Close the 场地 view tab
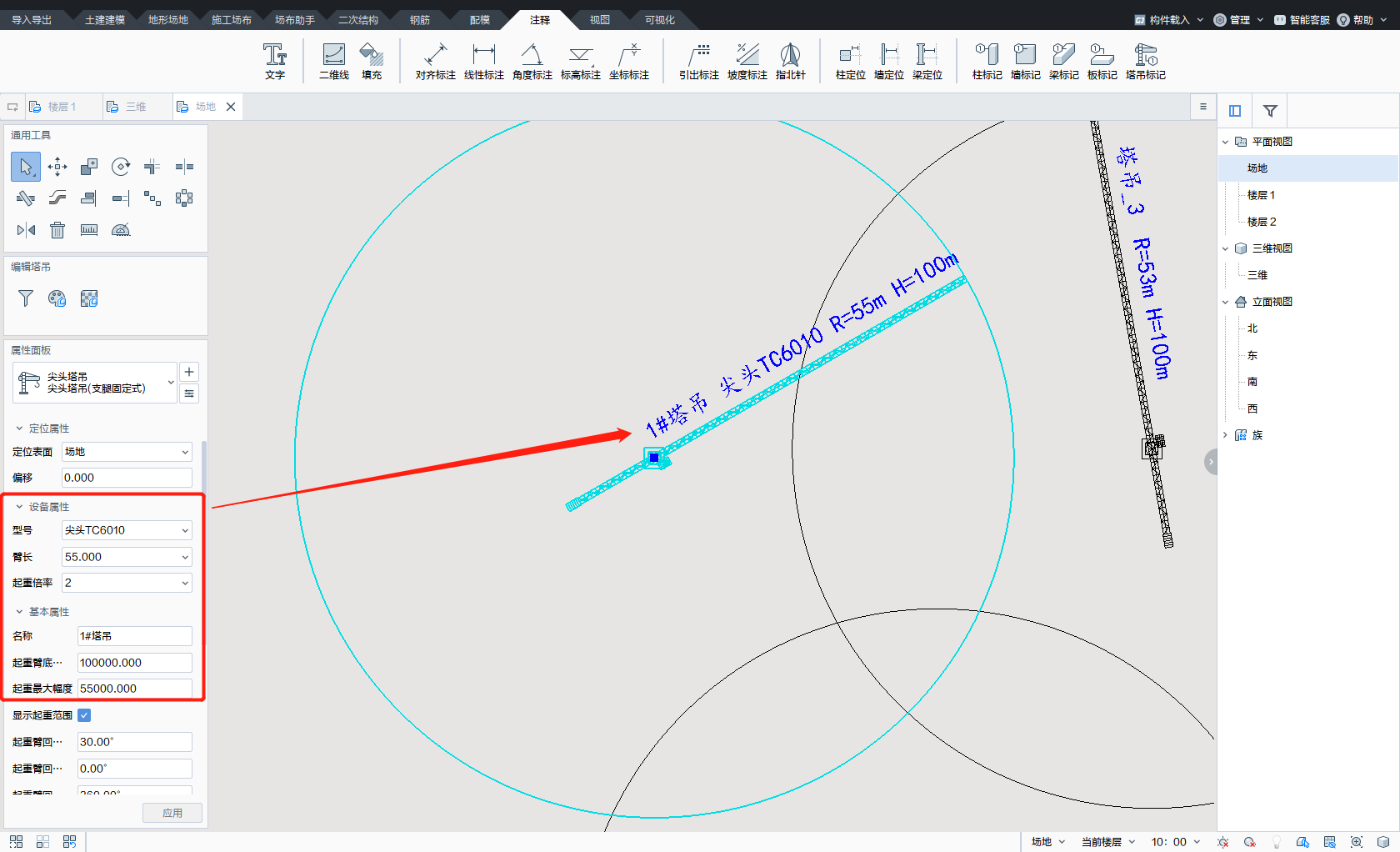 pos(231,107)
